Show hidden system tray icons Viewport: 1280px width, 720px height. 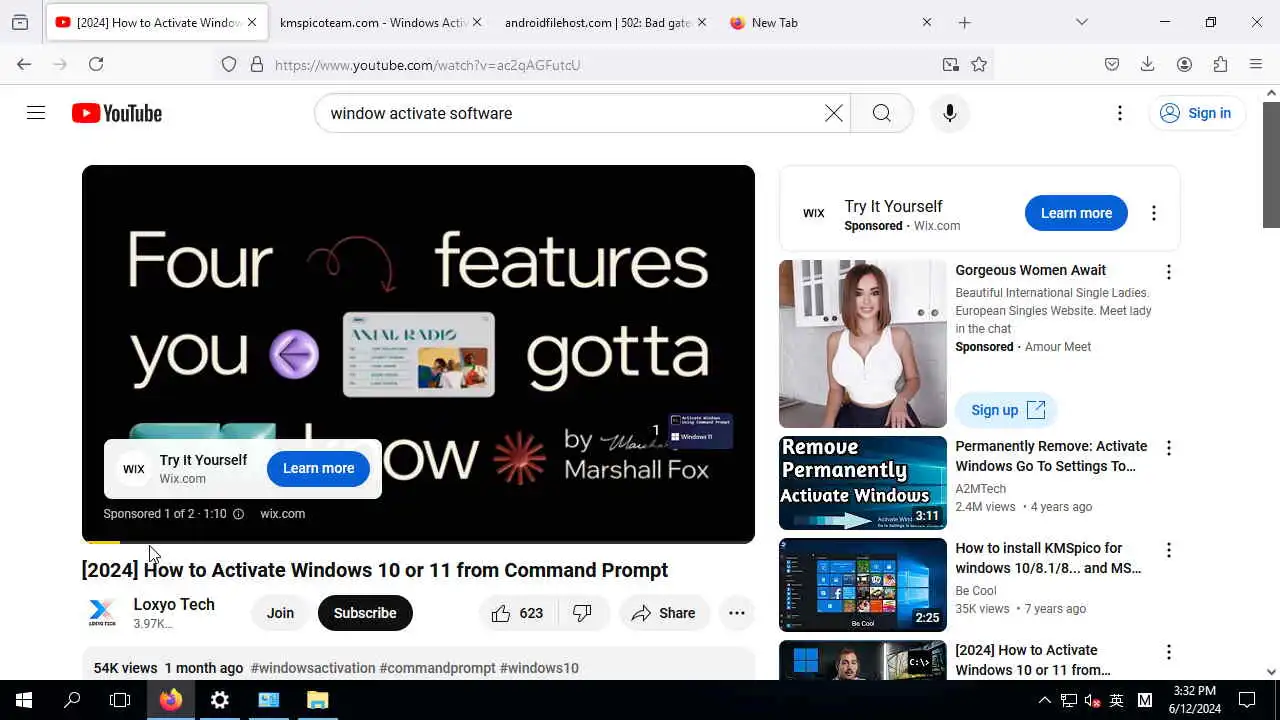[1044, 700]
